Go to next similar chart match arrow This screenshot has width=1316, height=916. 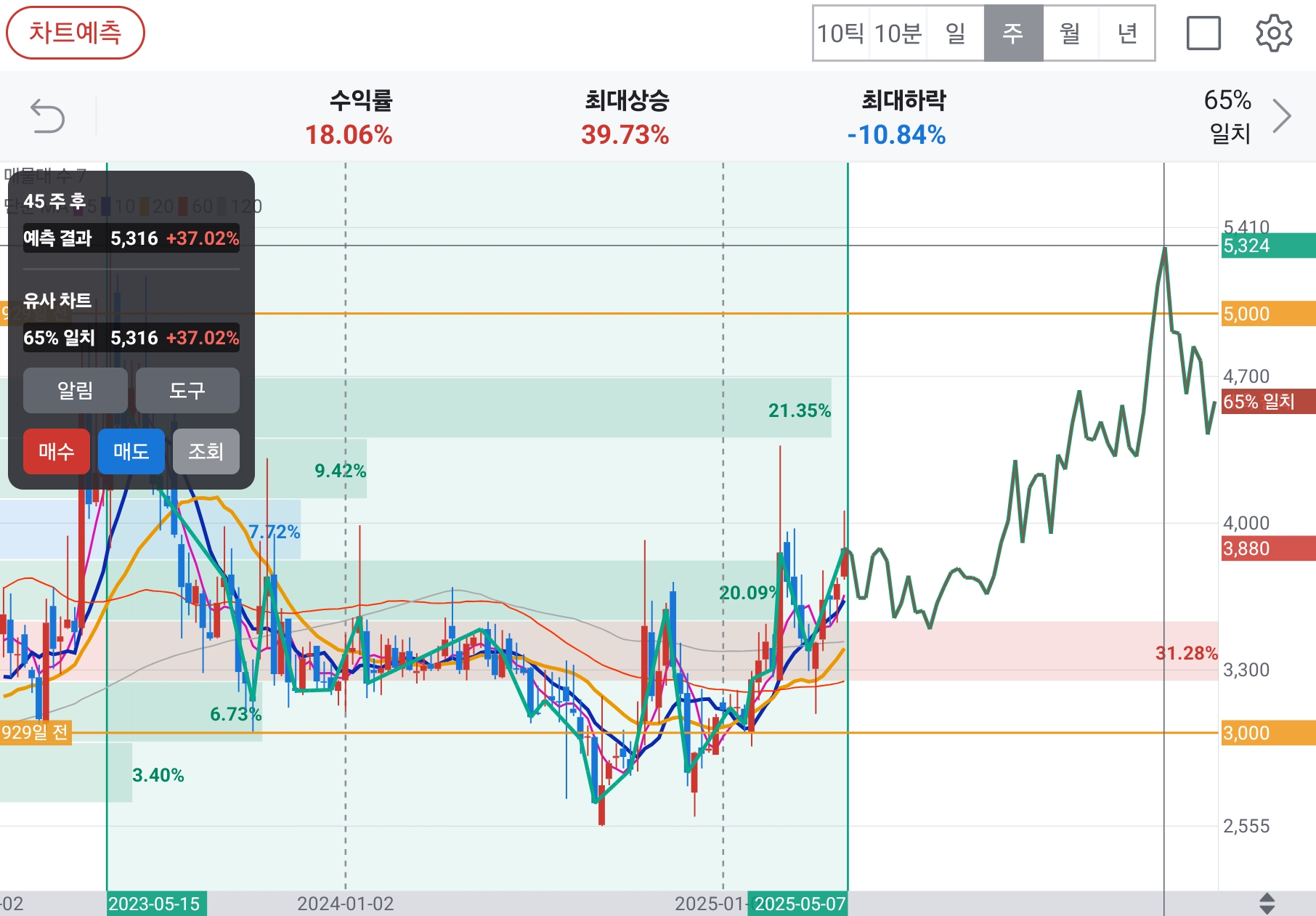(1282, 116)
